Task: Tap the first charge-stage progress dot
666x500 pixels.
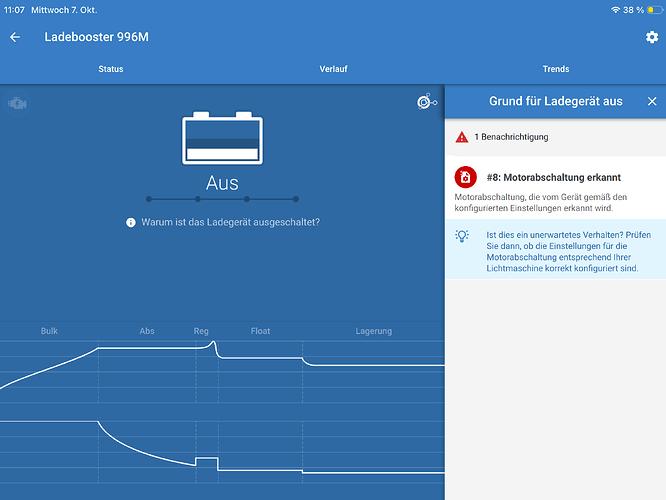Action: [x=149, y=199]
